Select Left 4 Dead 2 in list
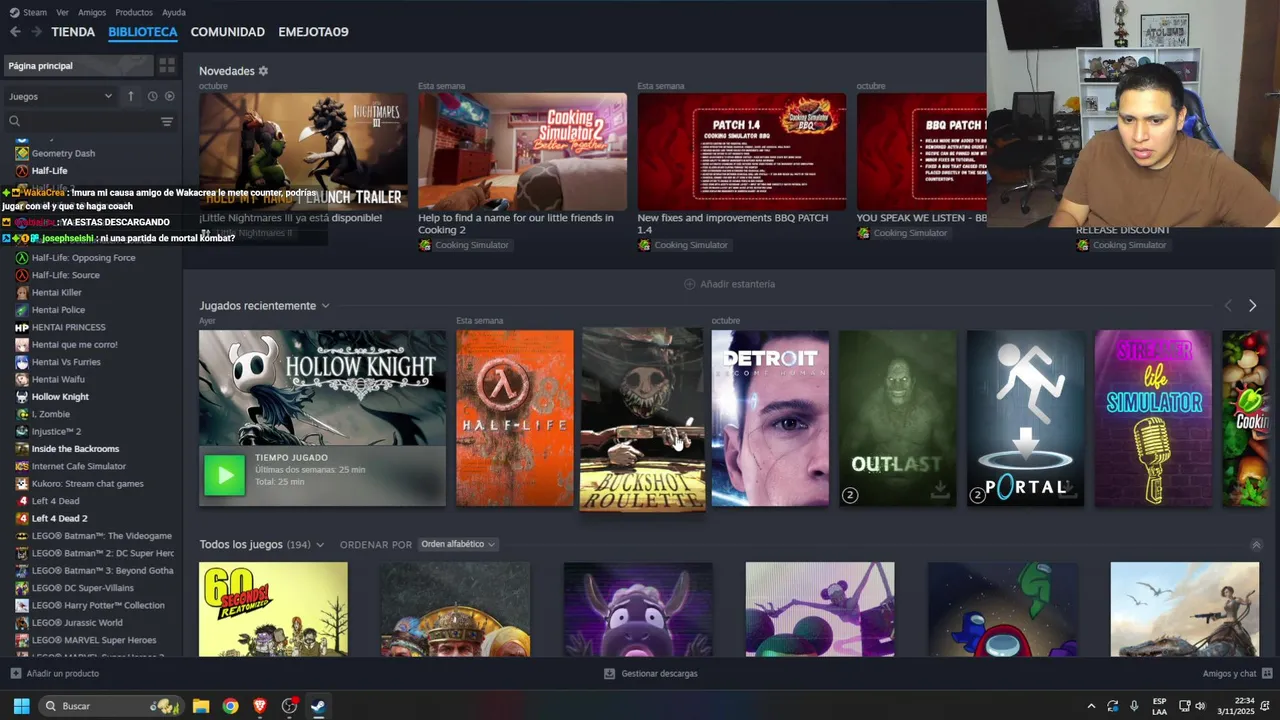 (x=59, y=518)
